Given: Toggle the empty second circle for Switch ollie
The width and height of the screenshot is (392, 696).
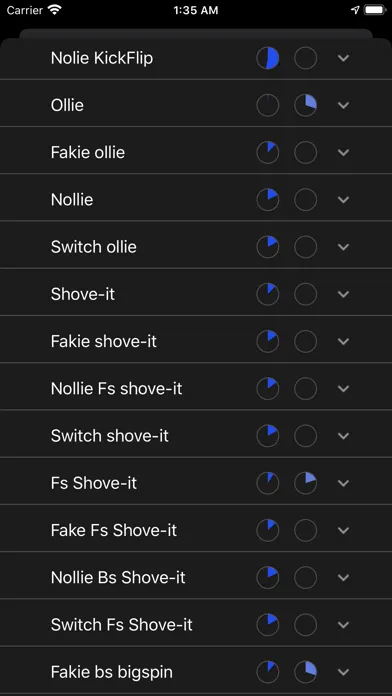Looking at the screenshot, I should tap(305, 247).
